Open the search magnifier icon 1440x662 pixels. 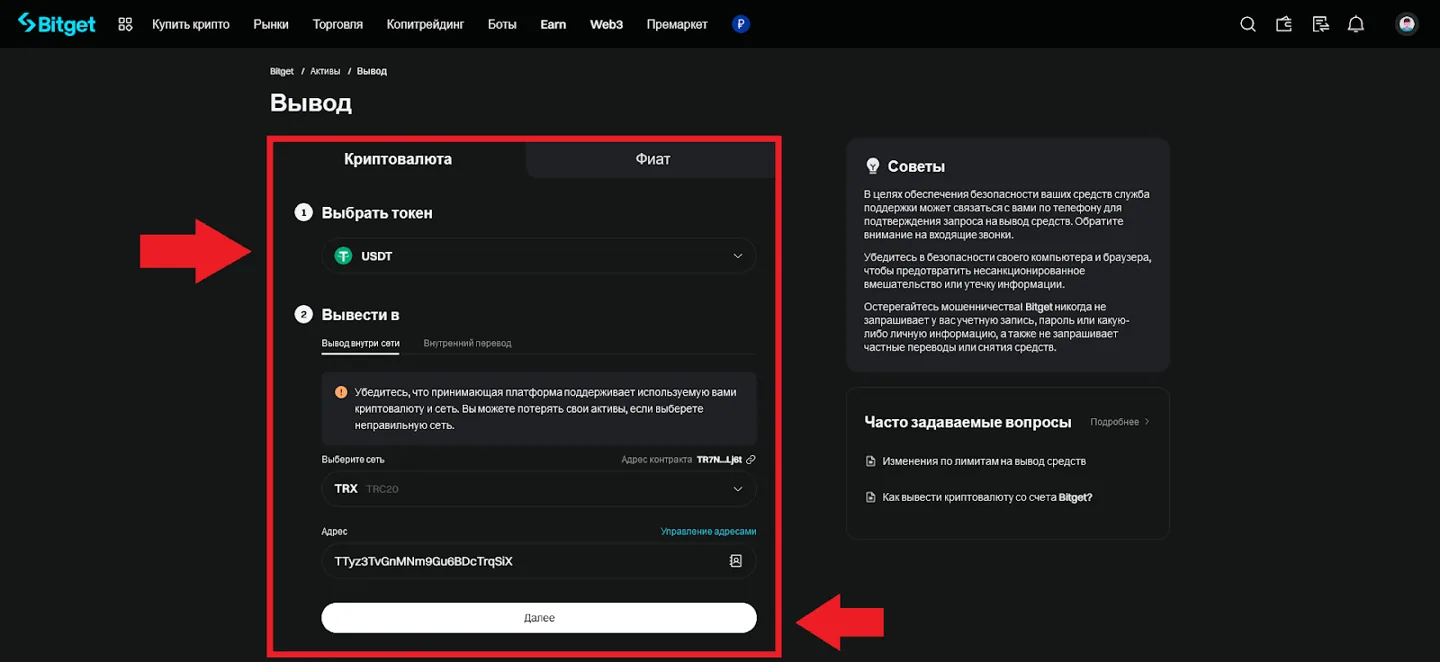click(x=1248, y=24)
